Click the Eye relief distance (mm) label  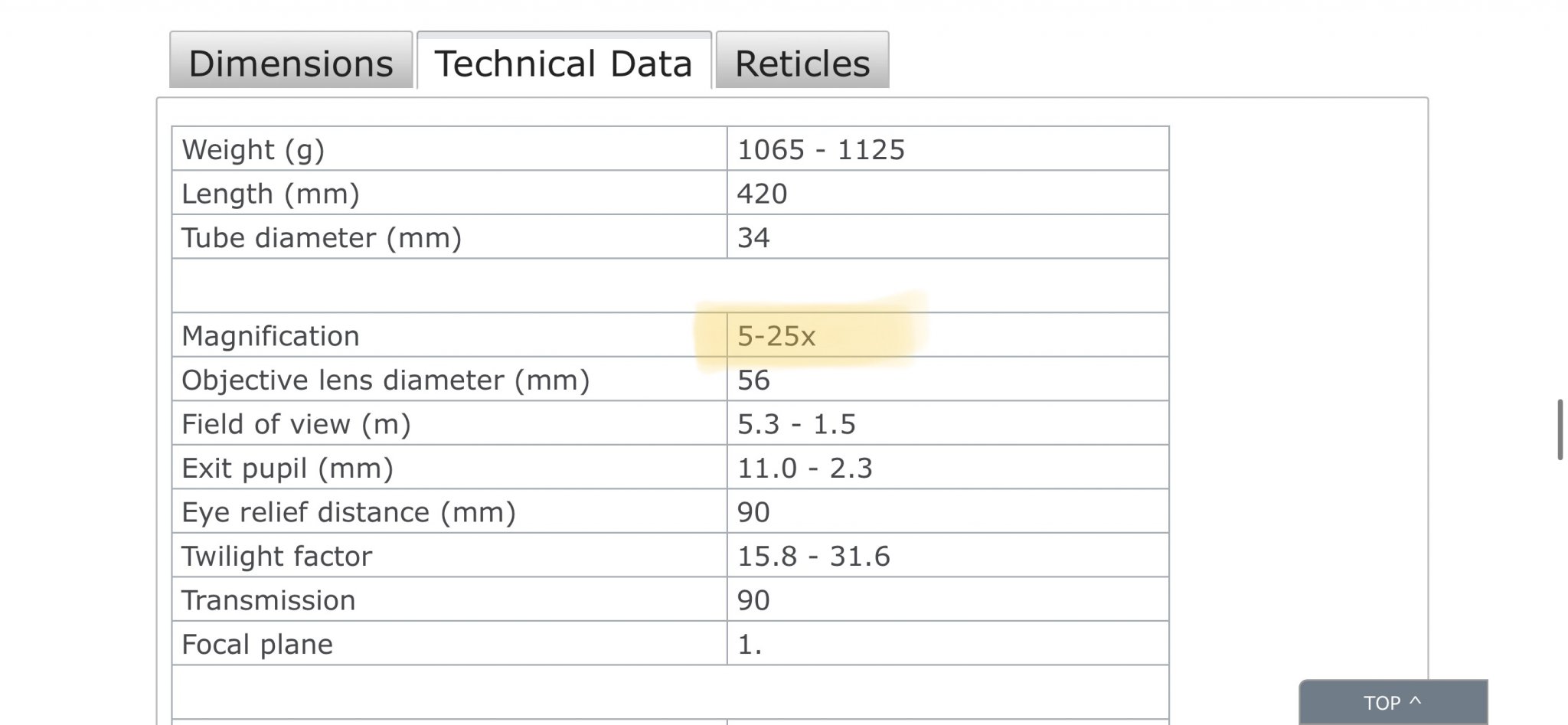(348, 512)
